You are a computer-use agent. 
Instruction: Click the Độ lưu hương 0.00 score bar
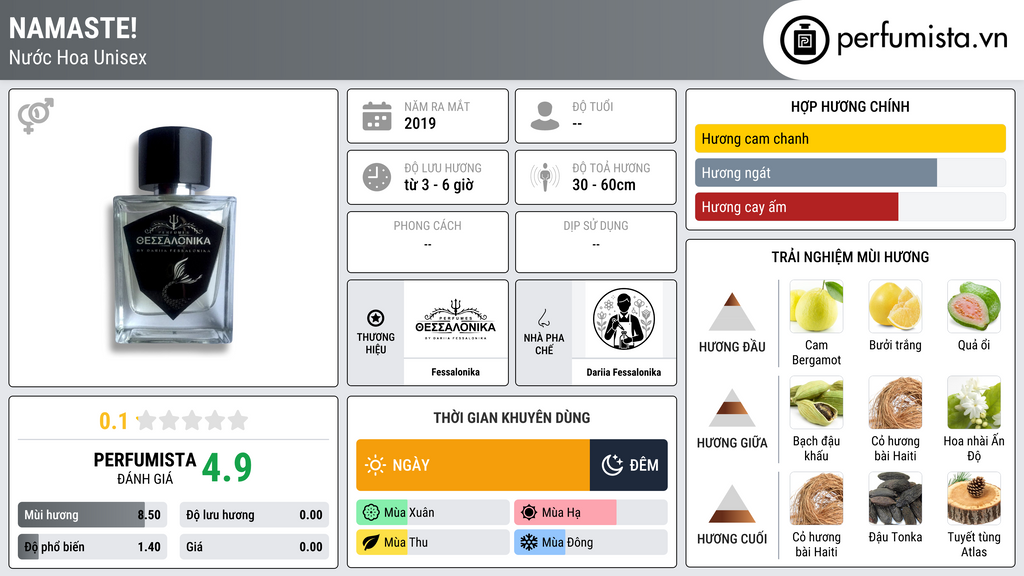pyautogui.click(x=254, y=515)
